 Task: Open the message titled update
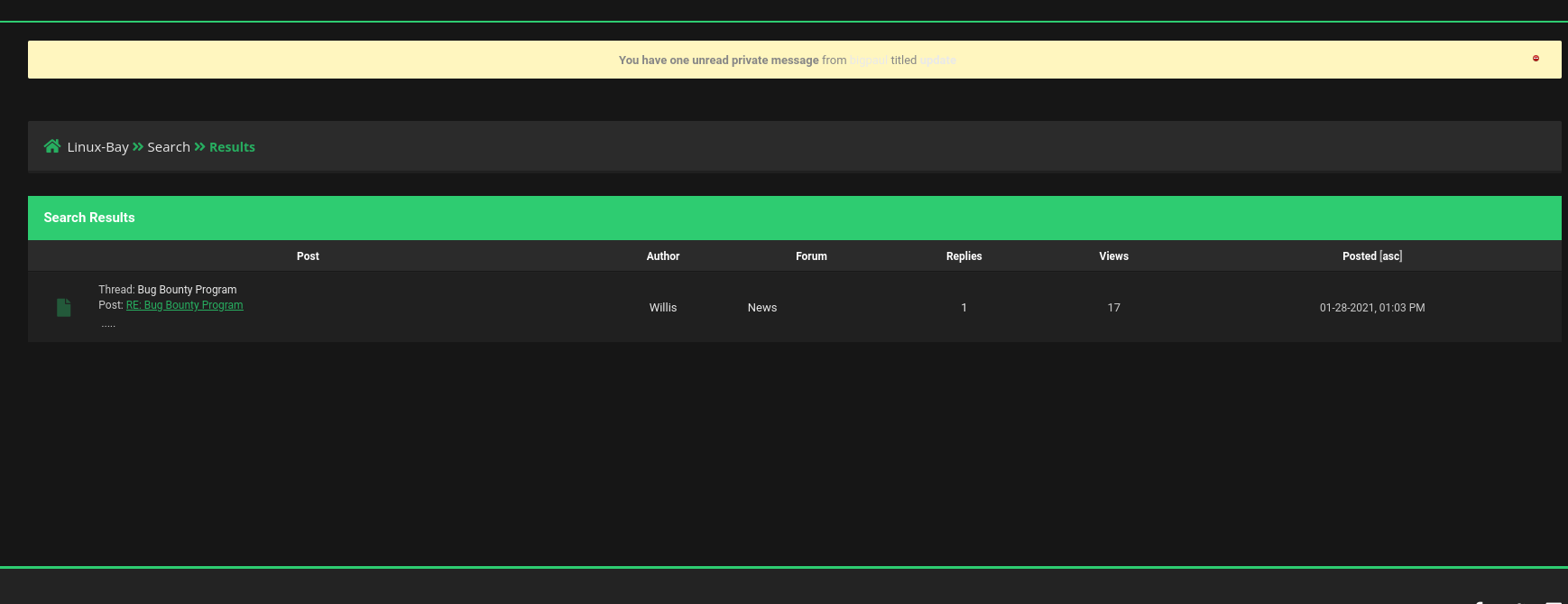coord(938,60)
